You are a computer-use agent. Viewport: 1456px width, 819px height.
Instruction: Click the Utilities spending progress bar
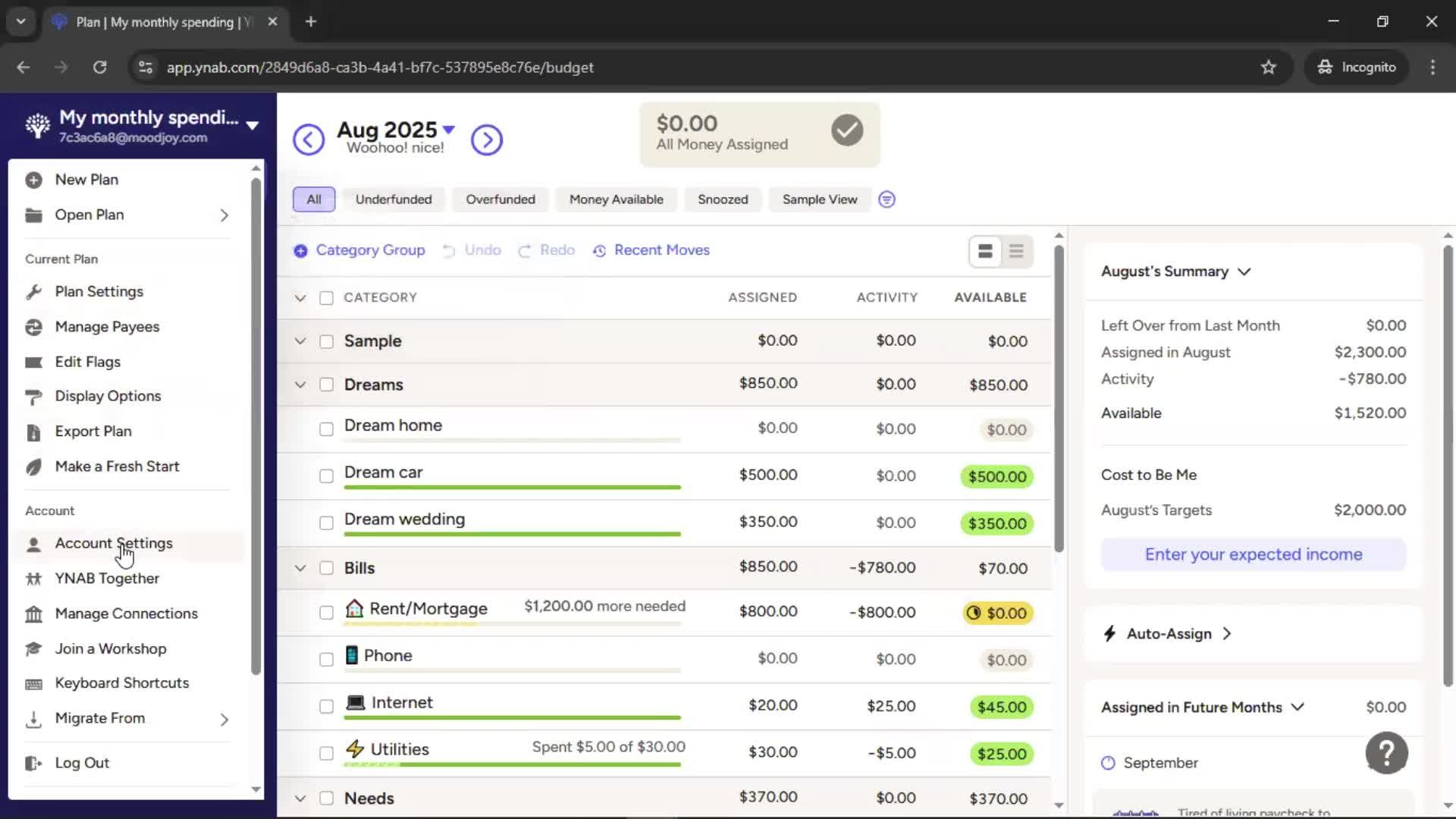click(513, 764)
